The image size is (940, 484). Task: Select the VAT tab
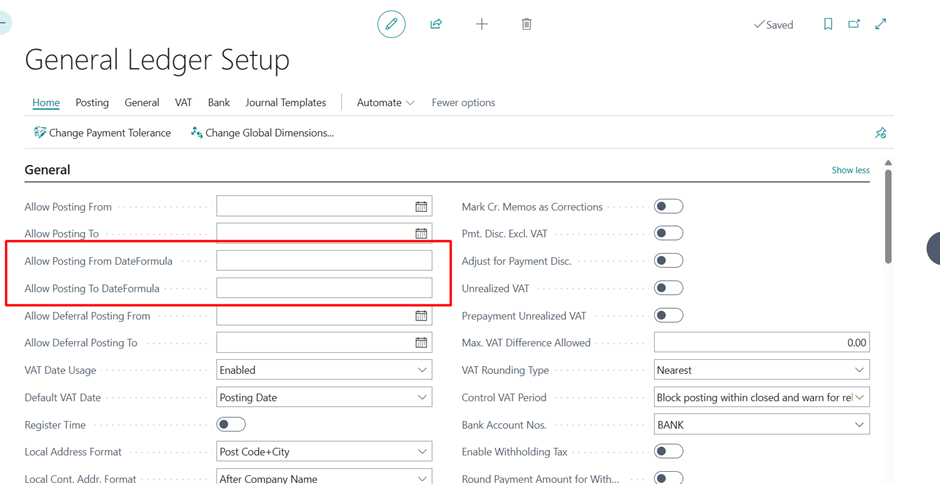183,103
